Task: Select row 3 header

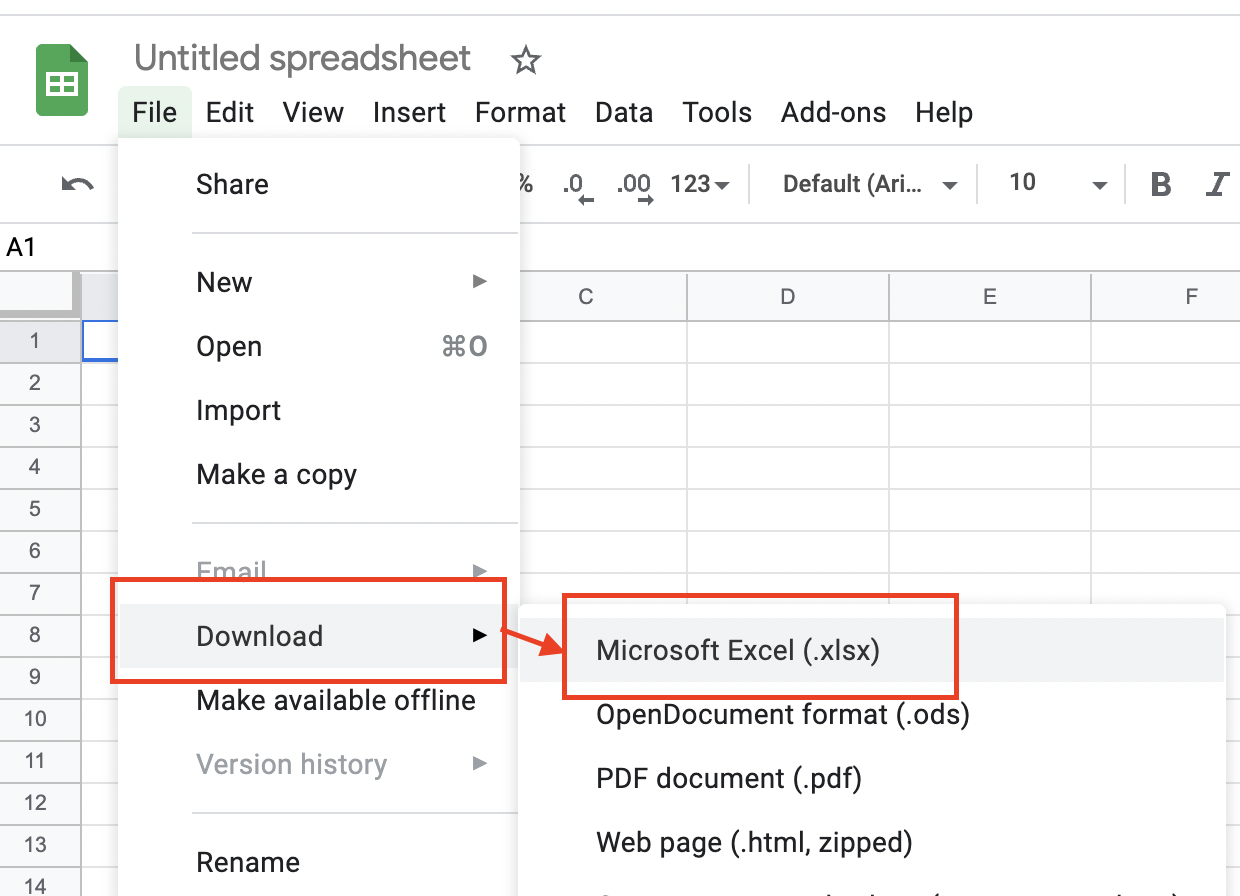Action: (x=40, y=425)
